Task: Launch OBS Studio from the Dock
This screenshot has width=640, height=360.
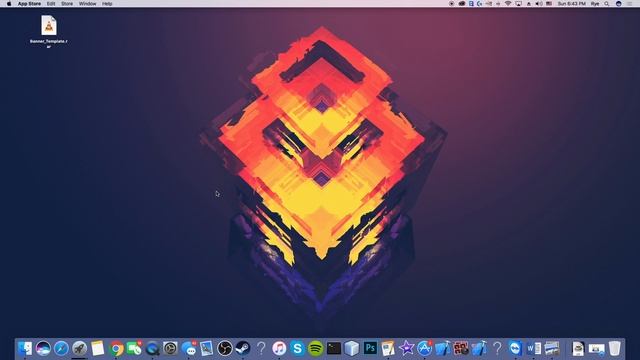Action: coord(224,348)
